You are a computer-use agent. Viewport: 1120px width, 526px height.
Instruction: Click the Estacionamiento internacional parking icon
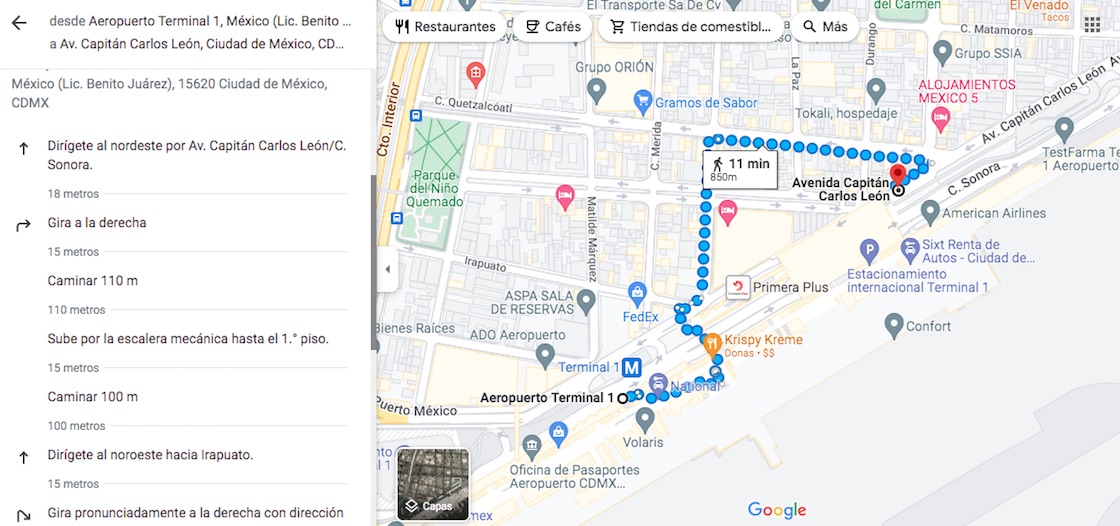pyautogui.click(x=869, y=251)
